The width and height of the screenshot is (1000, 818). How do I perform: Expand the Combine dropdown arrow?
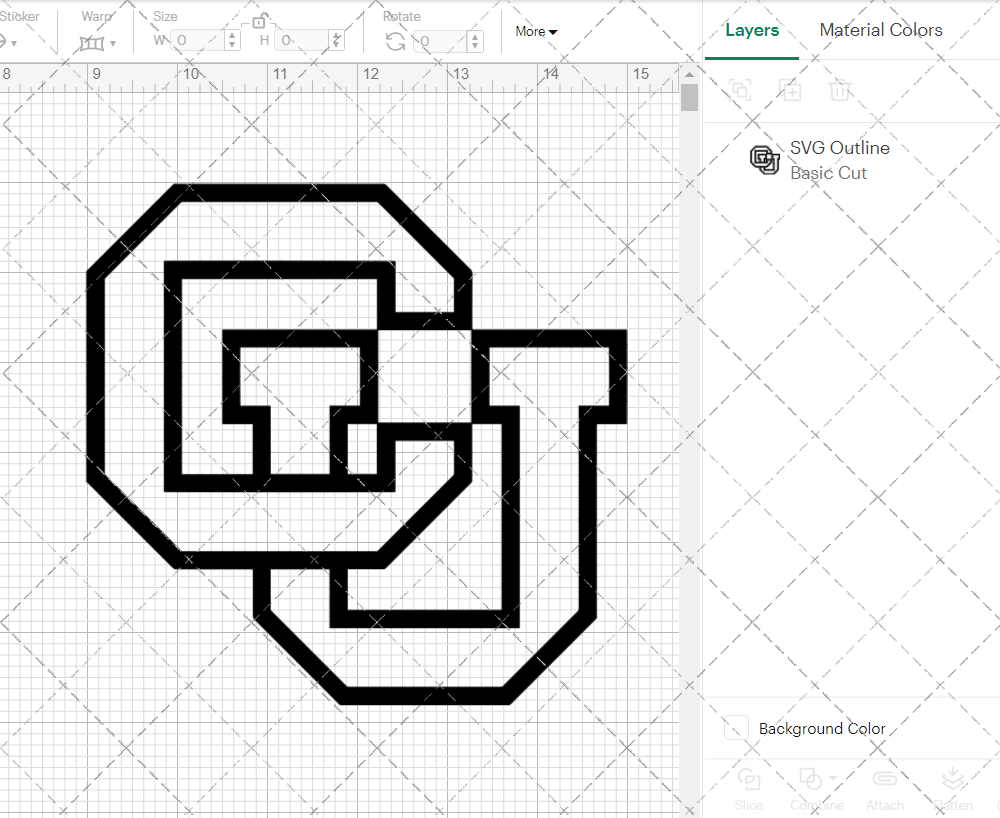[833, 778]
